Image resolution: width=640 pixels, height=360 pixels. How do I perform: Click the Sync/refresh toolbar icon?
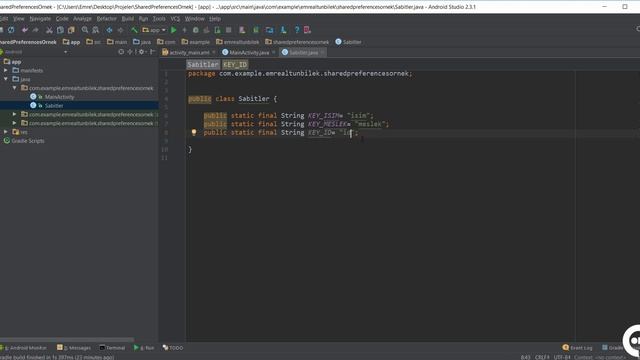click(x=11, y=30)
